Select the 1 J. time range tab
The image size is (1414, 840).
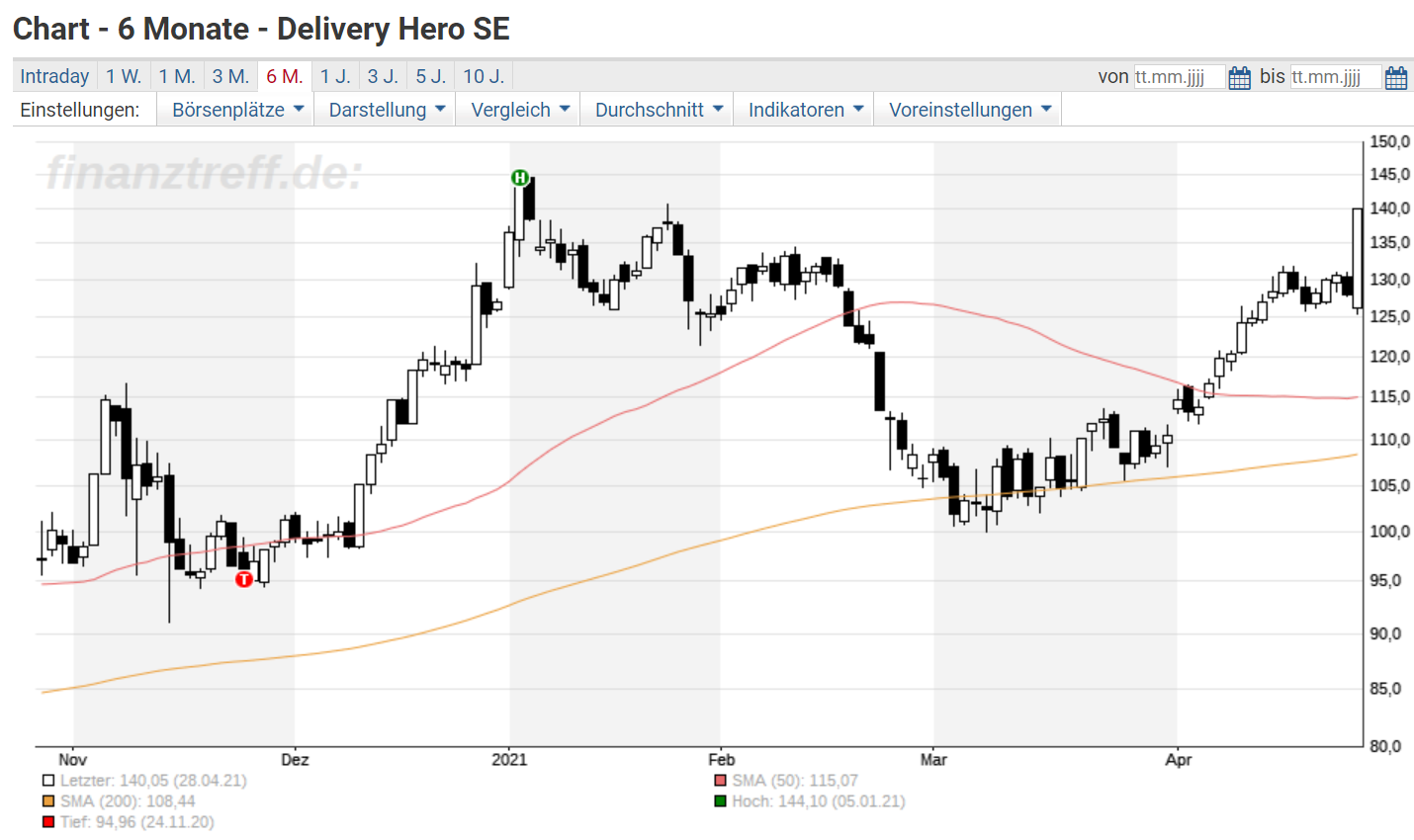(335, 76)
